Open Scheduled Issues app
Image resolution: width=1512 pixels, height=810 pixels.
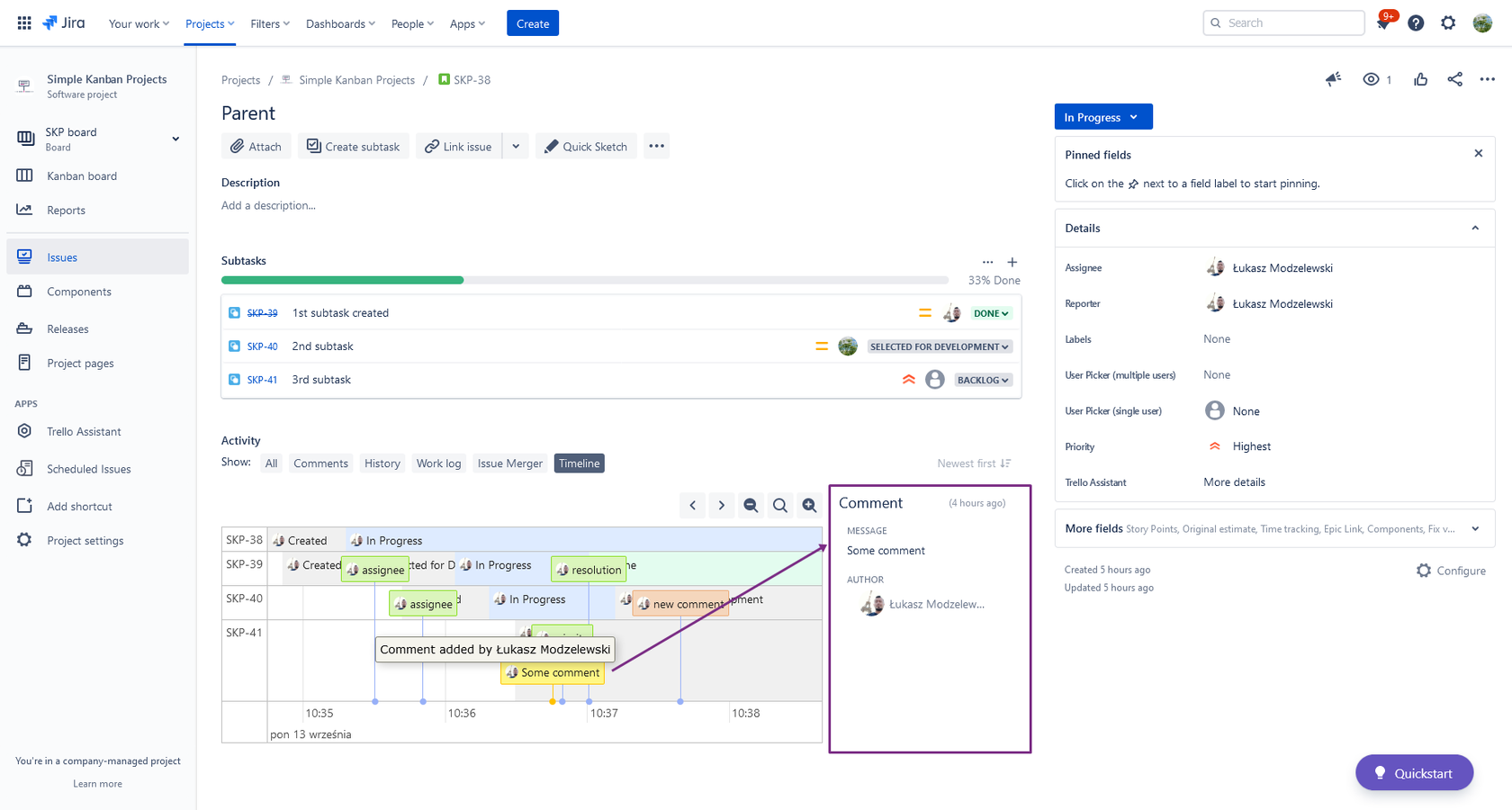[x=98, y=469]
